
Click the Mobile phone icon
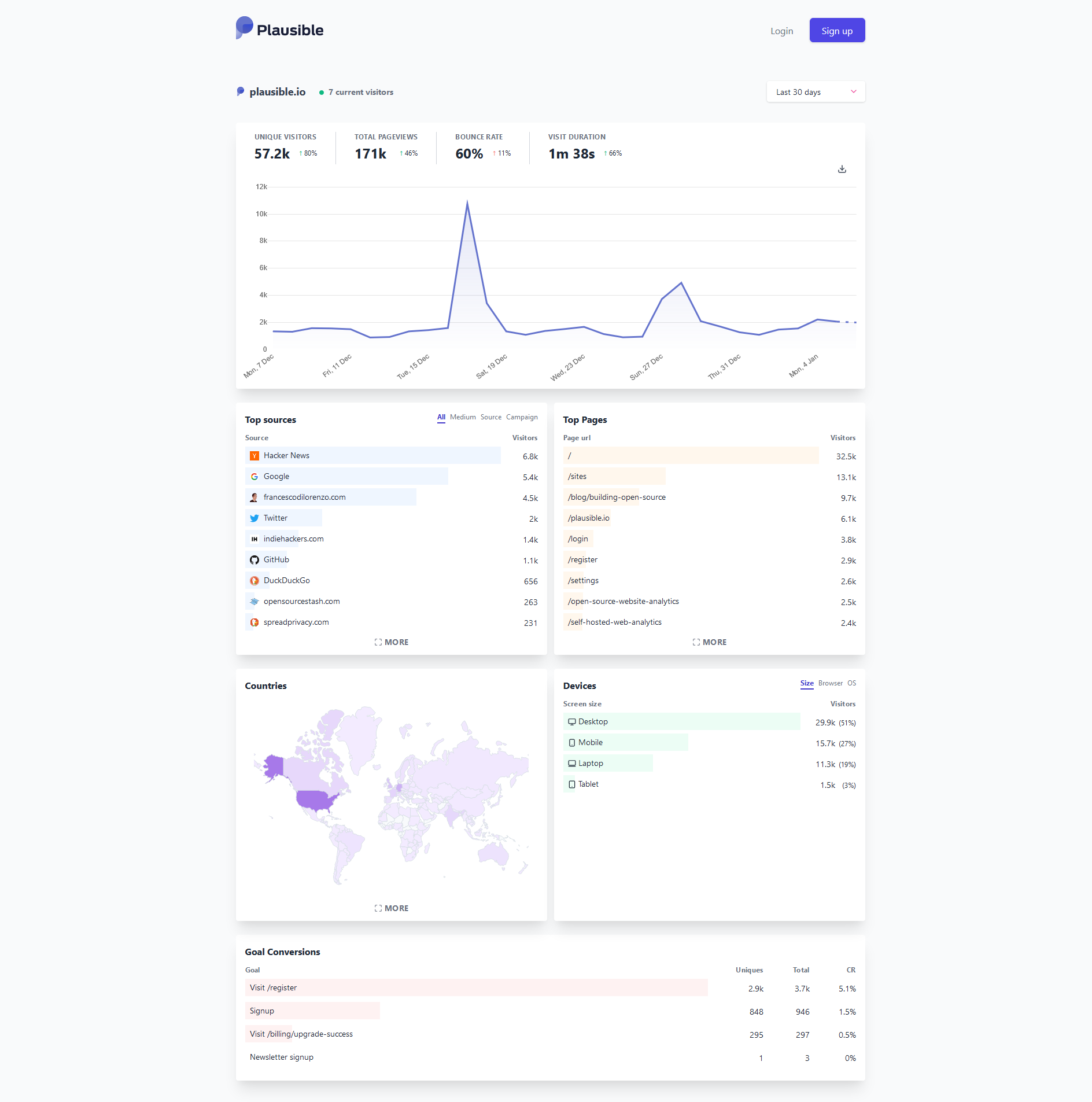(x=572, y=743)
